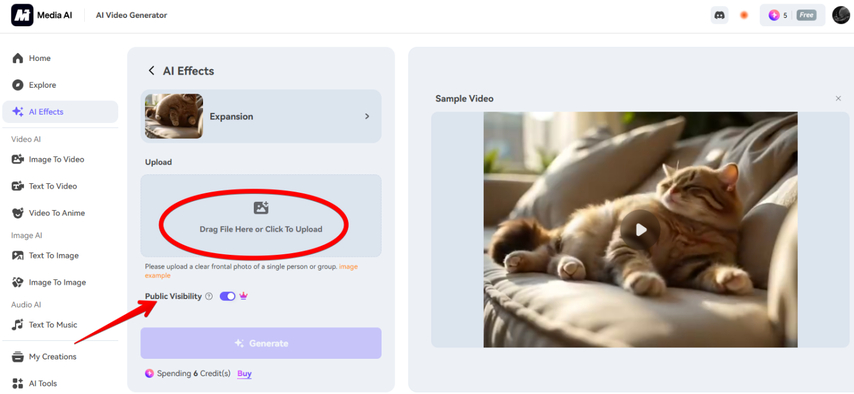Click the Image To Video icon
The height and width of the screenshot is (394, 854).
click(18, 159)
